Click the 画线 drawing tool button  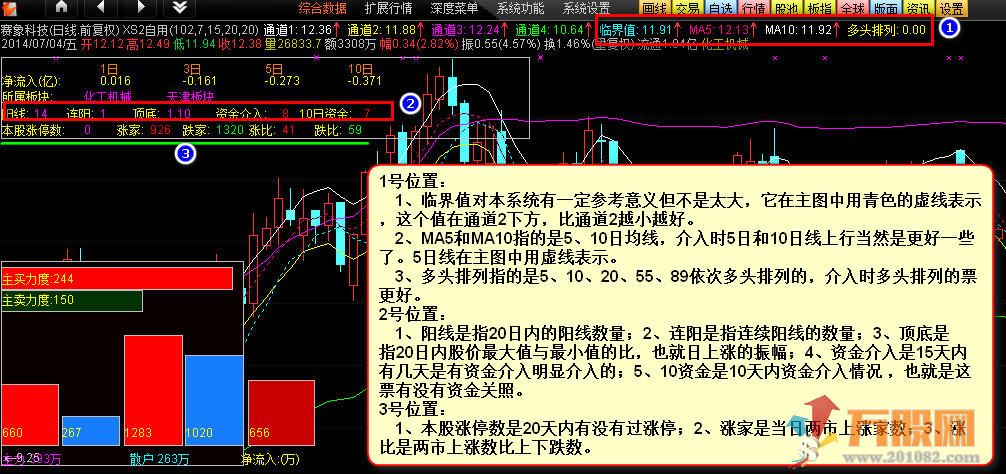point(654,8)
